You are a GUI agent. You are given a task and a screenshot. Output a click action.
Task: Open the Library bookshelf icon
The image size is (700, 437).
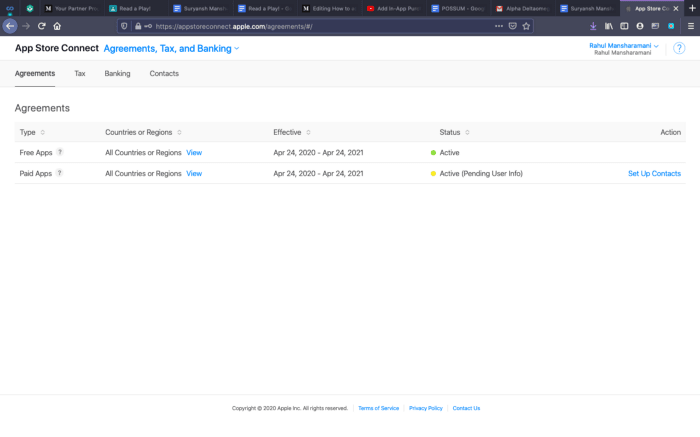608,26
